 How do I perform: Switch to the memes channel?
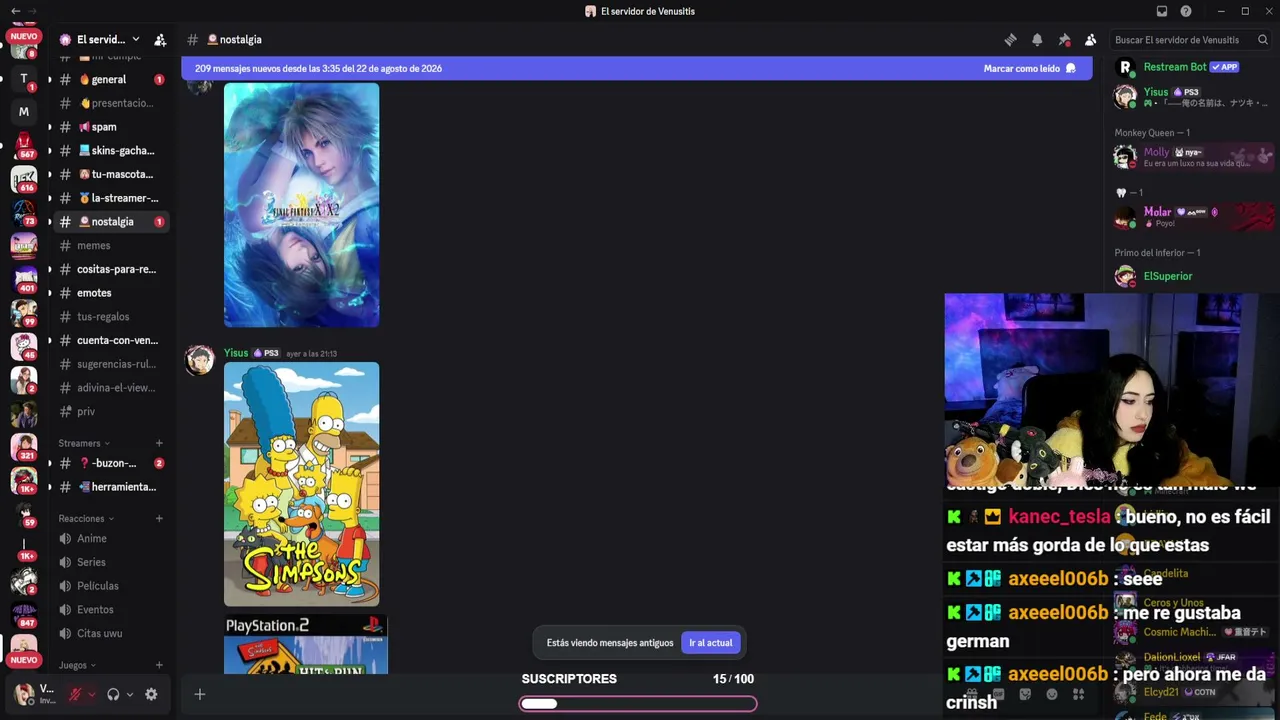[x=111, y=245]
